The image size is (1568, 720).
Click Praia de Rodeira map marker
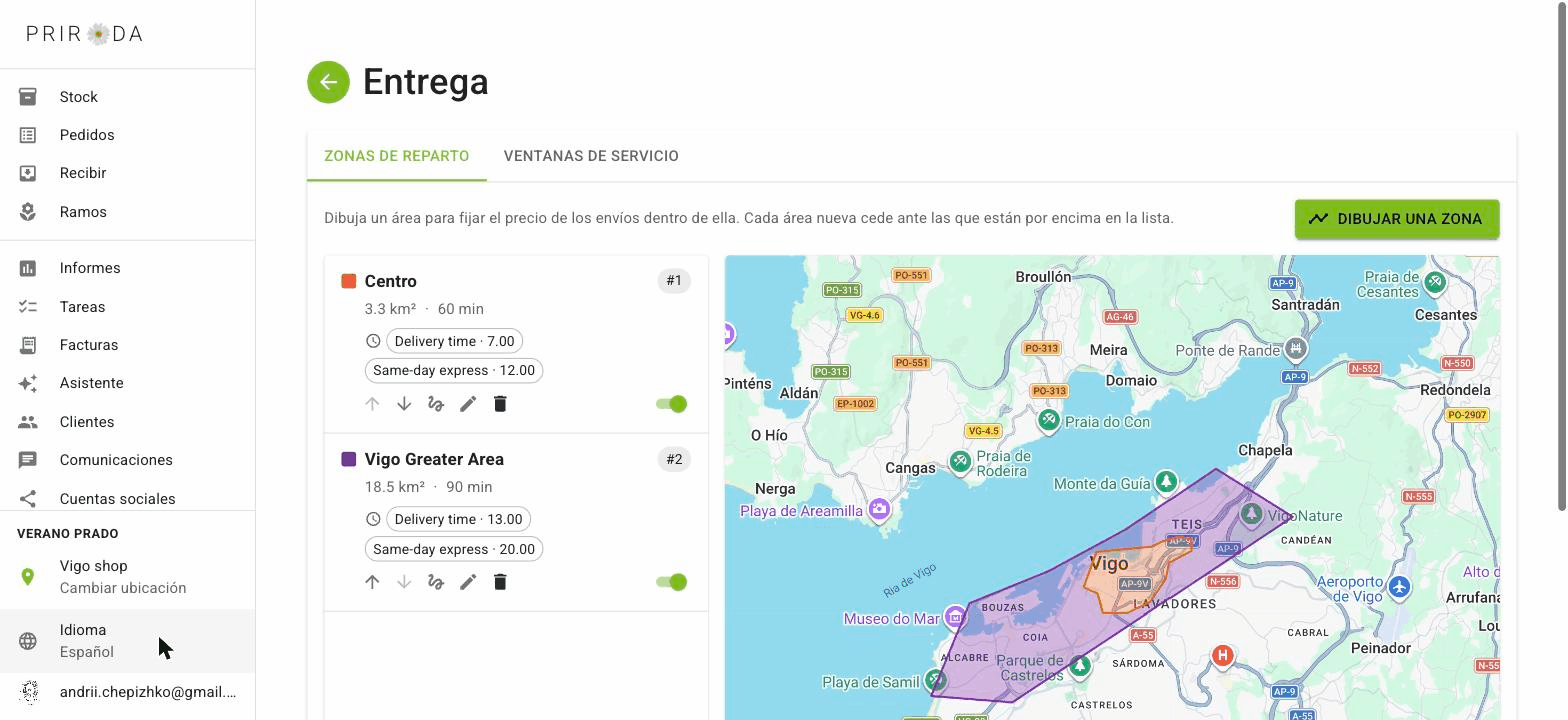(x=960, y=462)
